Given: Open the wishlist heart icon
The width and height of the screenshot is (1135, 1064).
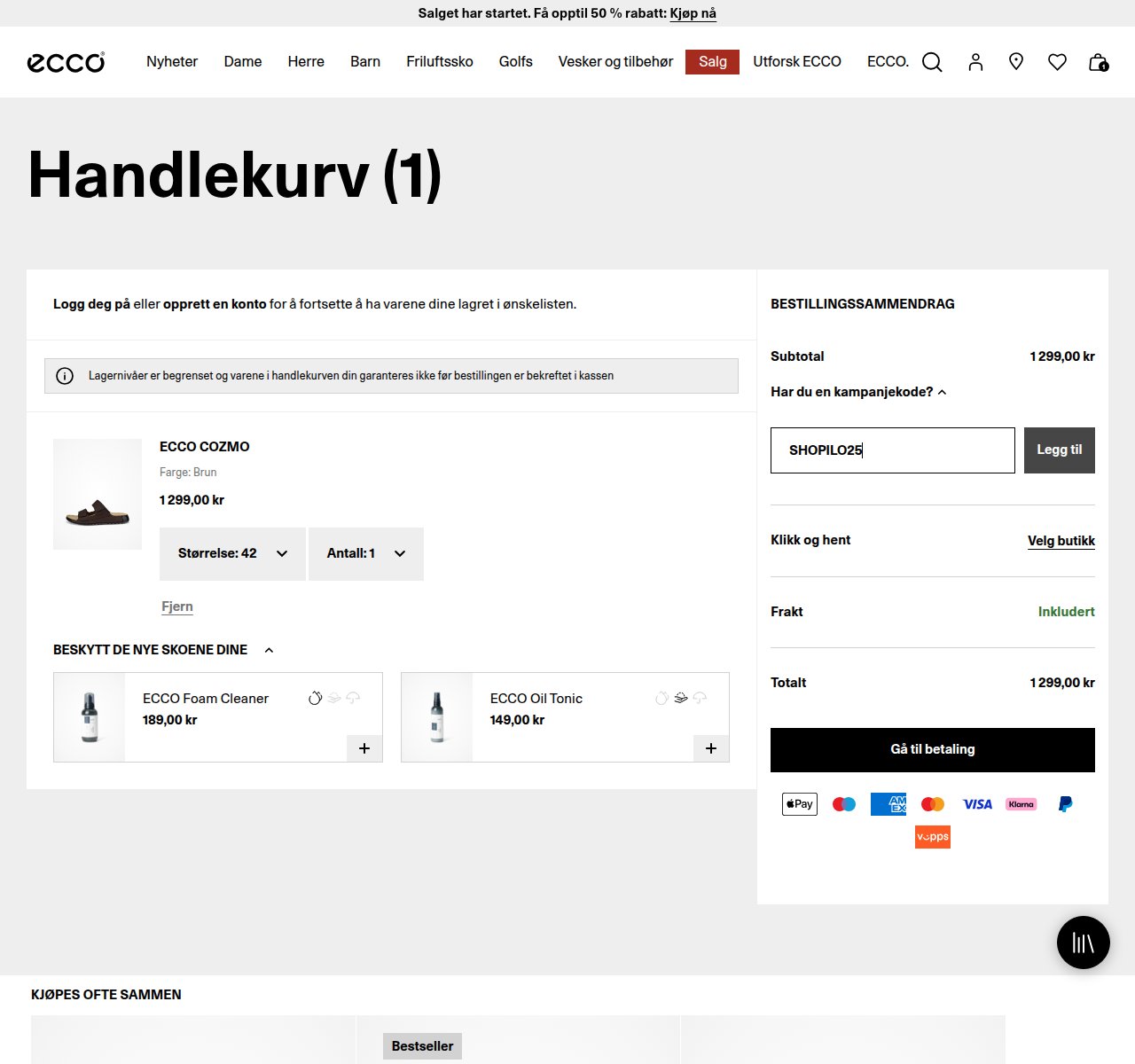Looking at the screenshot, I should pyautogui.click(x=1057, y=62).
